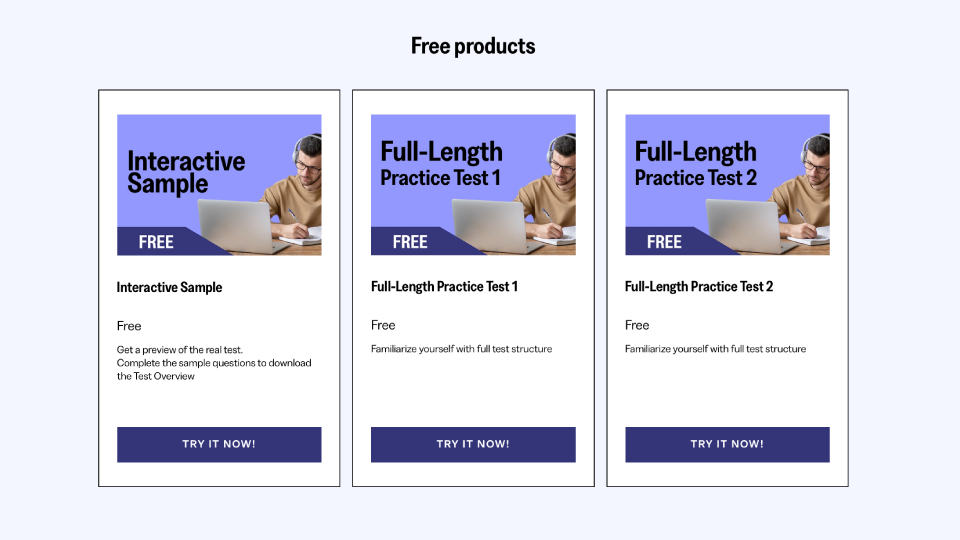Screen dimensions: 960x540
Task: Tap the FREE badge on Practice Test 1 banner
Action: (x=410, y=242)
